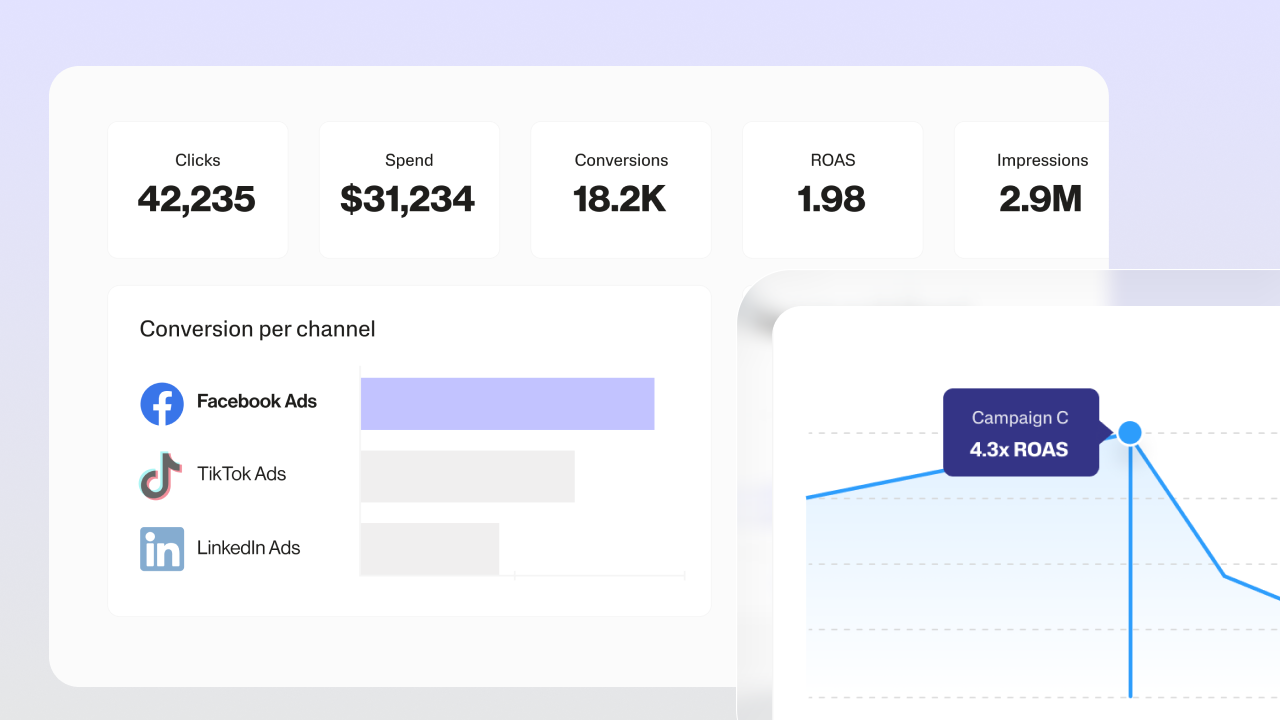Screen dimensions: 1280x720
Task: Select the LinkedIn Ads label
Action: (x=248, y=548)
